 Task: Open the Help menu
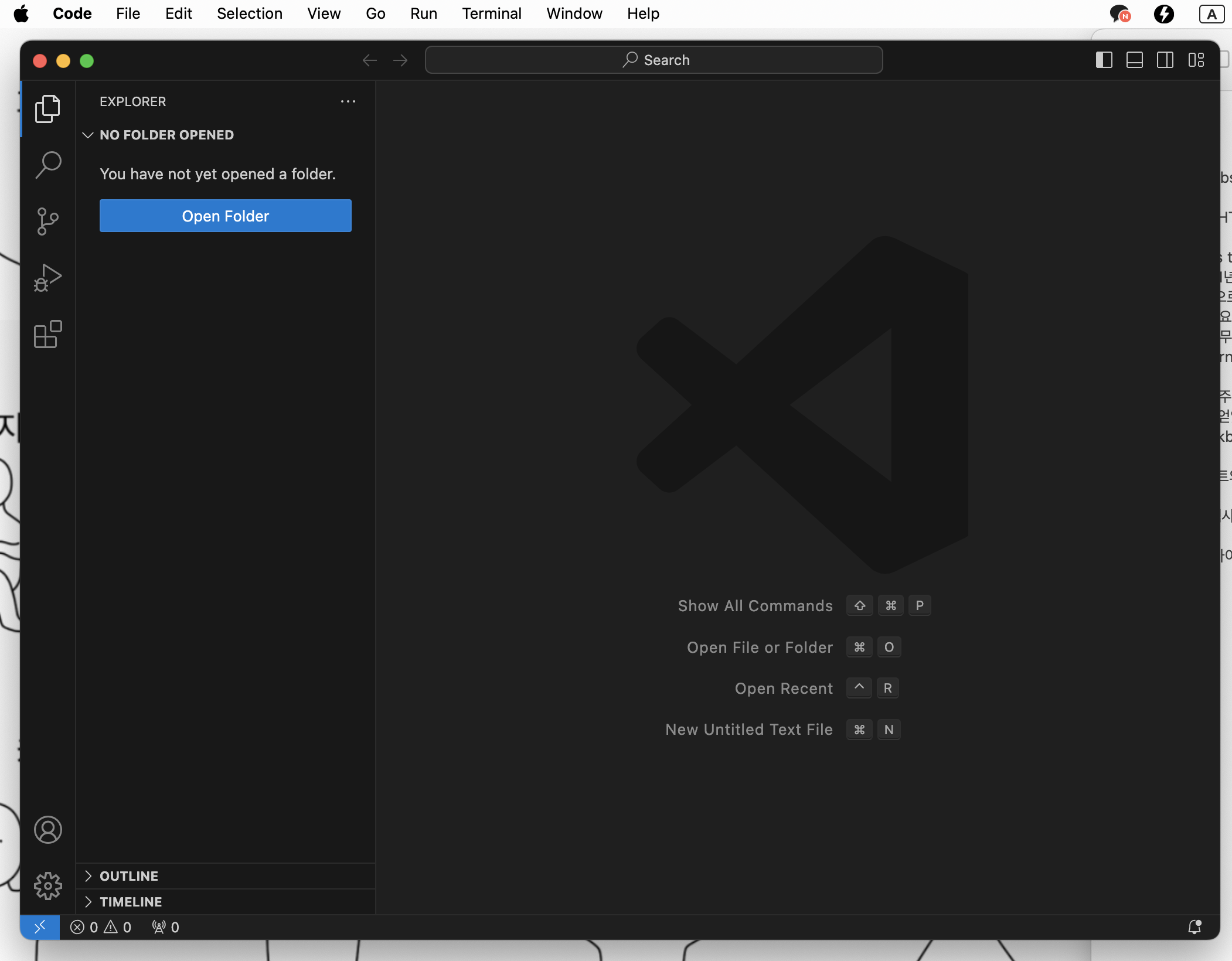click(643, 13)
